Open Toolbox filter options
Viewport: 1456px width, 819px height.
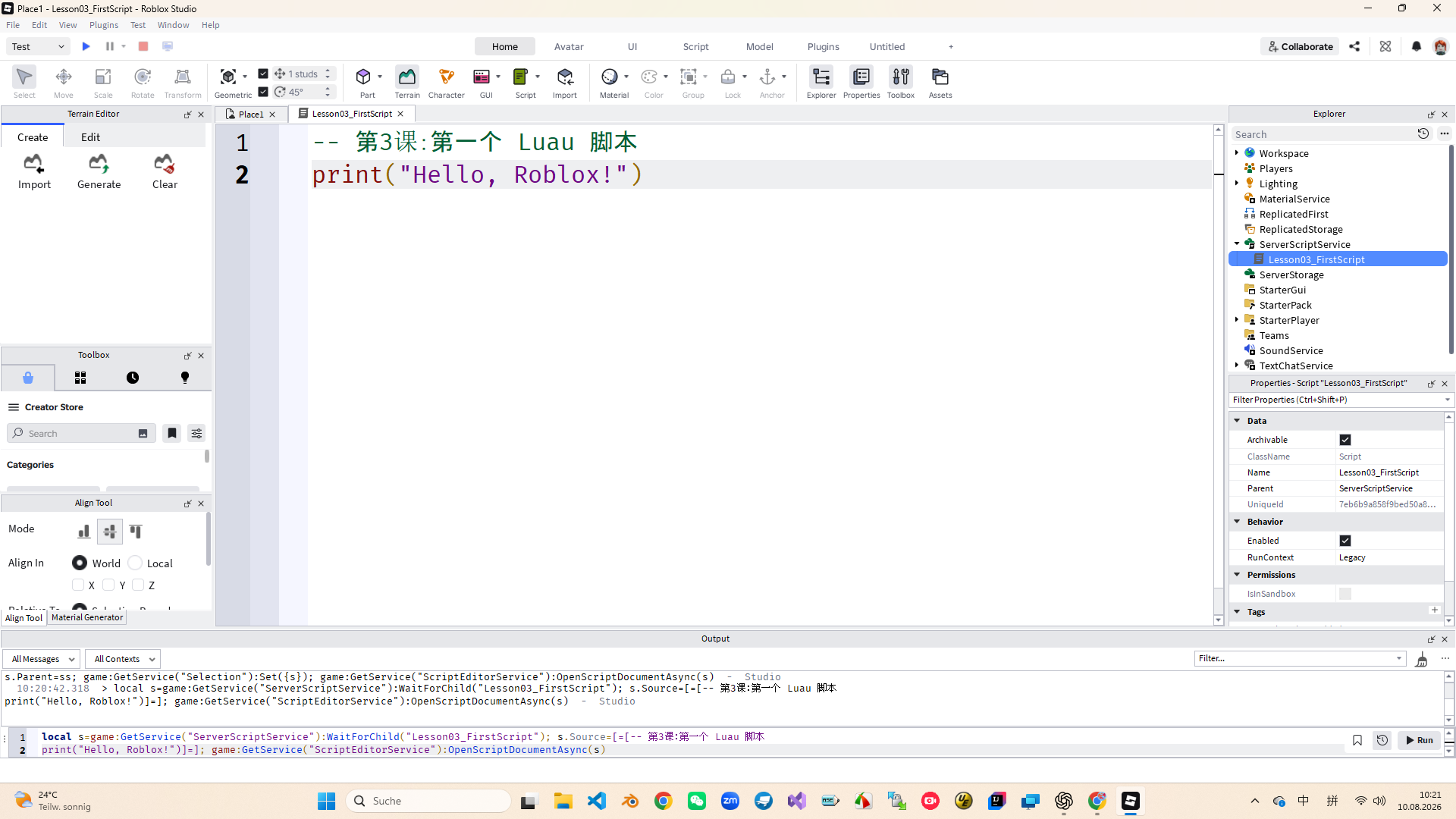196,433
